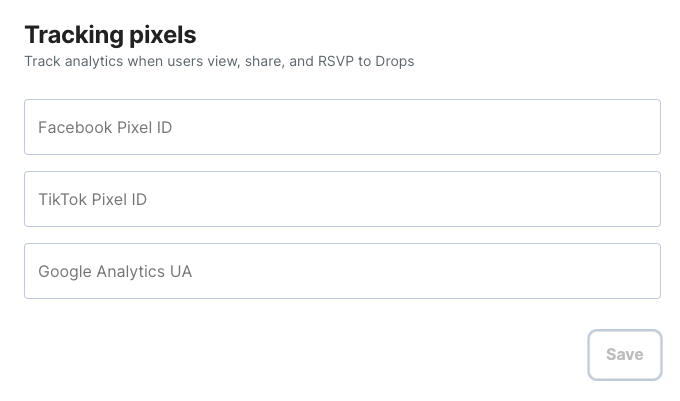Click the TikTok Pixel ID input field
The width and height of the screenshot is (680, 401).
click(342, 199)
